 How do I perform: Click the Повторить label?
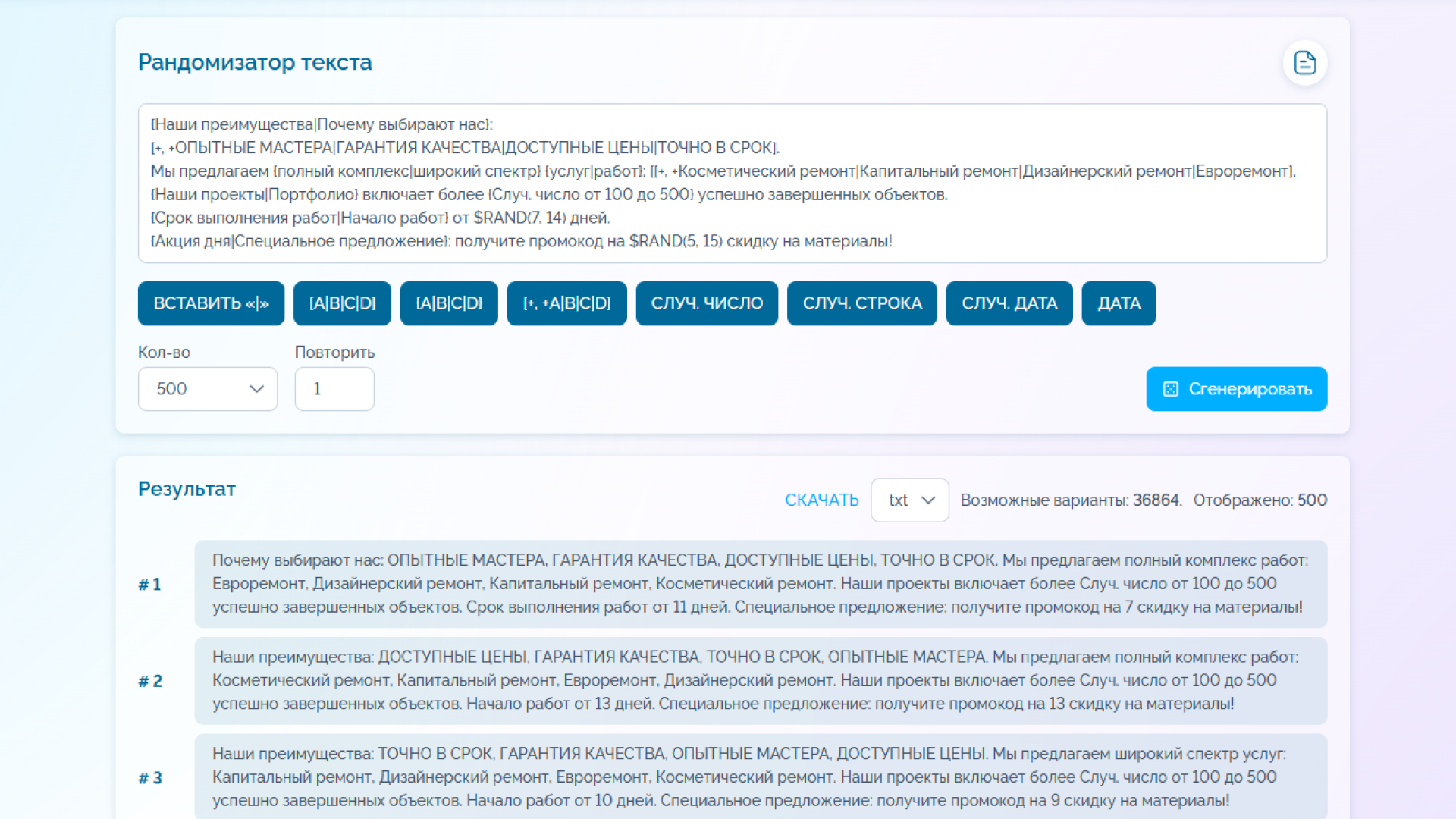pos(334,353)
